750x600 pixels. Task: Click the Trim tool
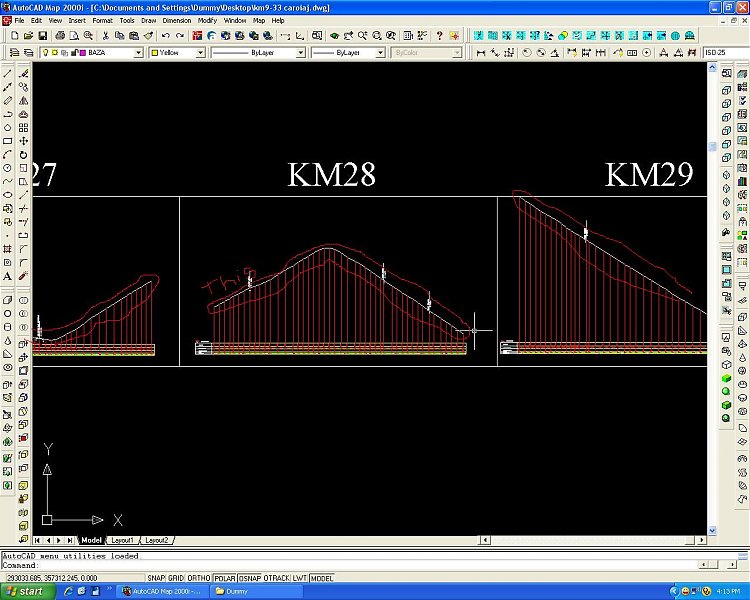coord(23,209)
